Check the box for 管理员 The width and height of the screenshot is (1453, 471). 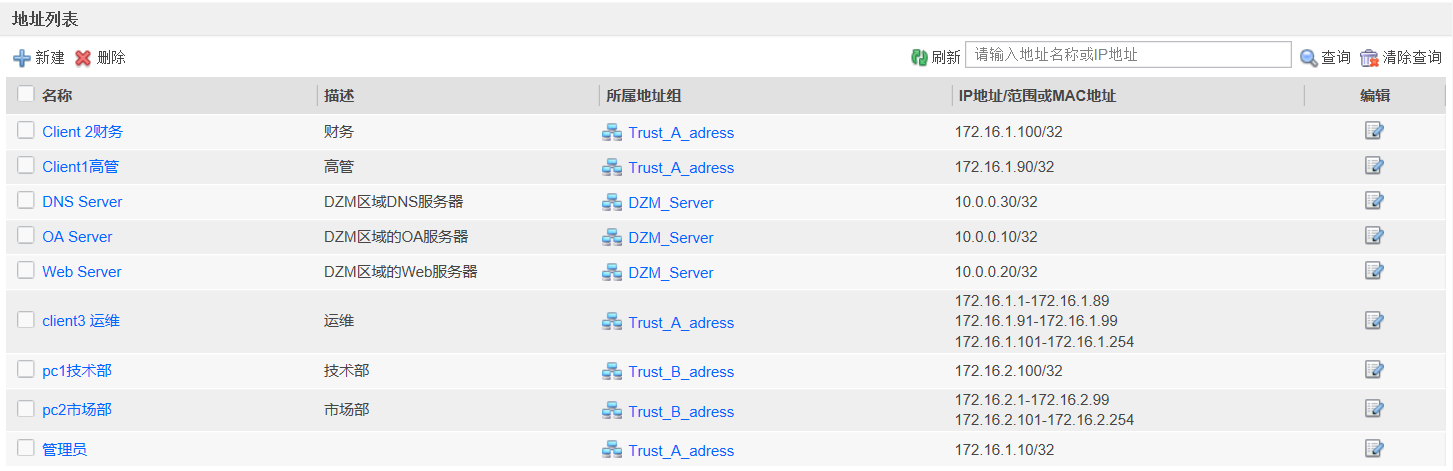pos(26,448)
